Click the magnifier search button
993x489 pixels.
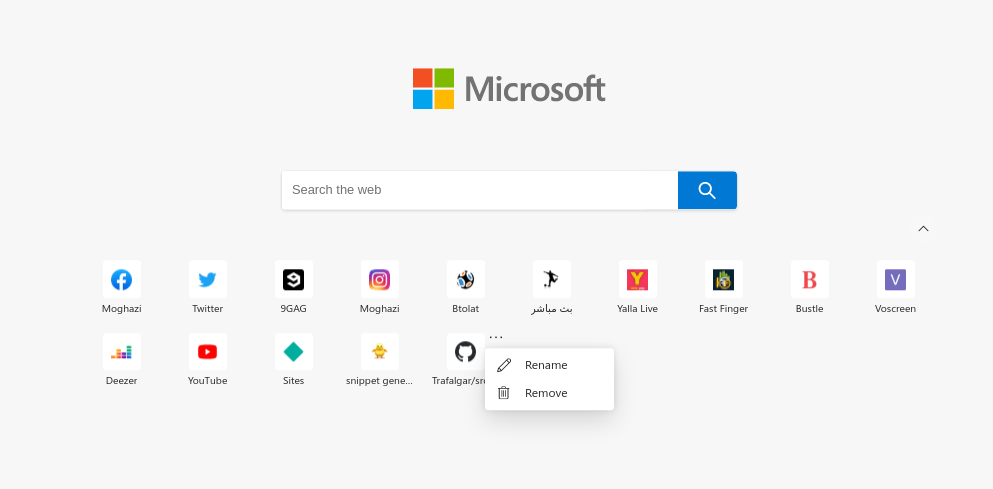click(x=707, y=190)
